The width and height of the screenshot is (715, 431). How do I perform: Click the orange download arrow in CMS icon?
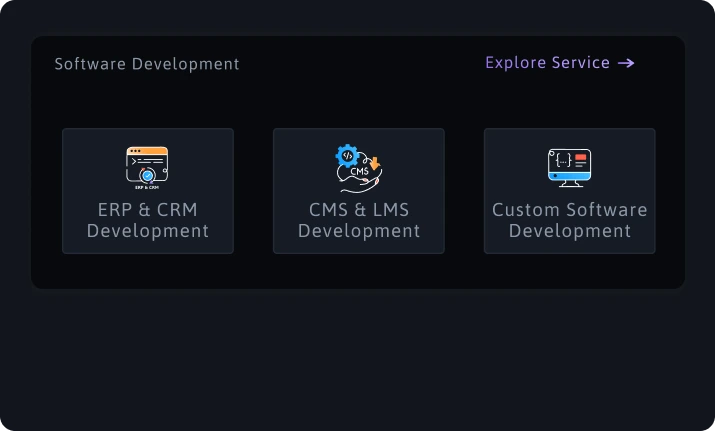pos(375,163)
